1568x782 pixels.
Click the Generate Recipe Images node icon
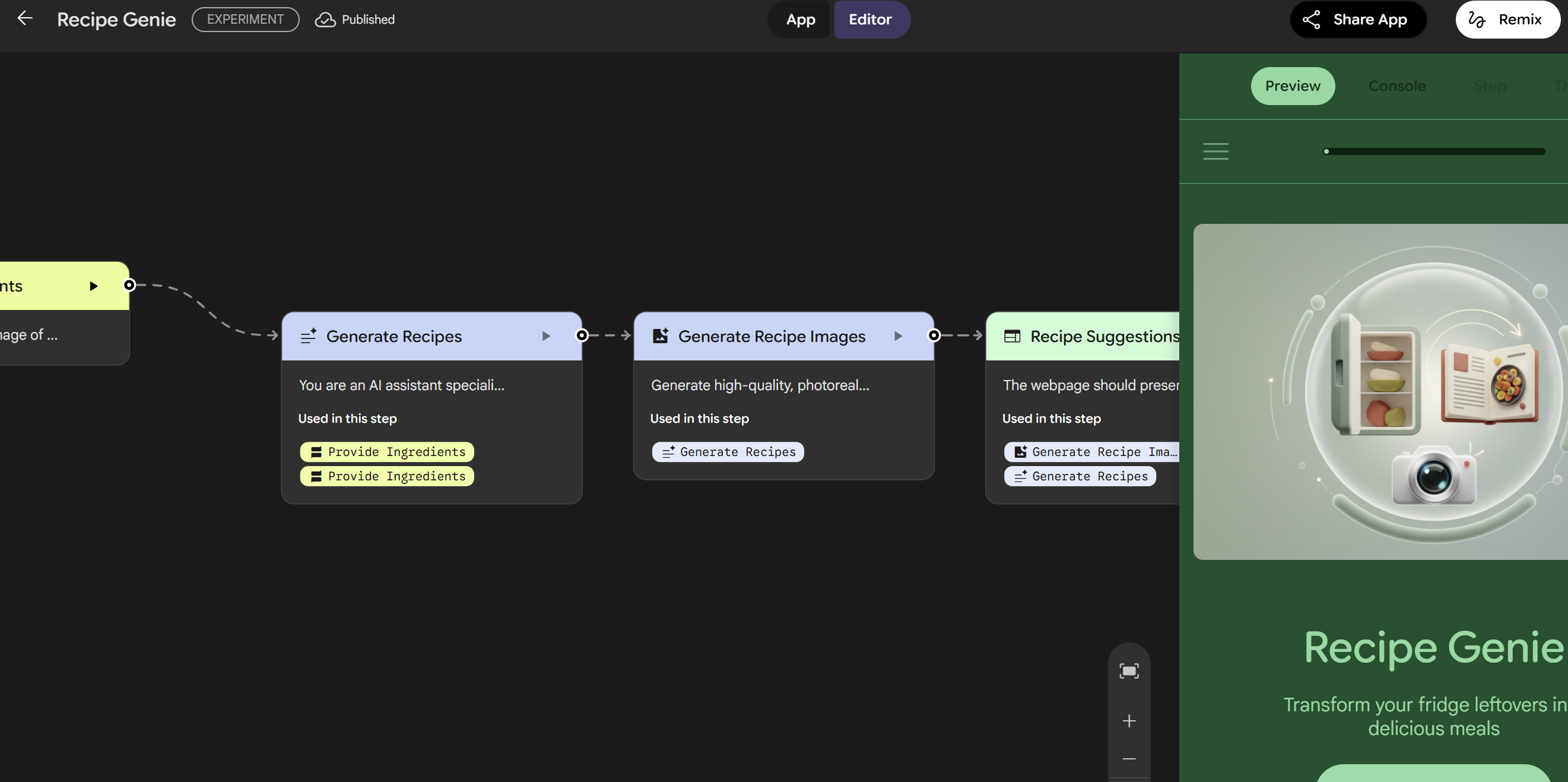[661, 336]
